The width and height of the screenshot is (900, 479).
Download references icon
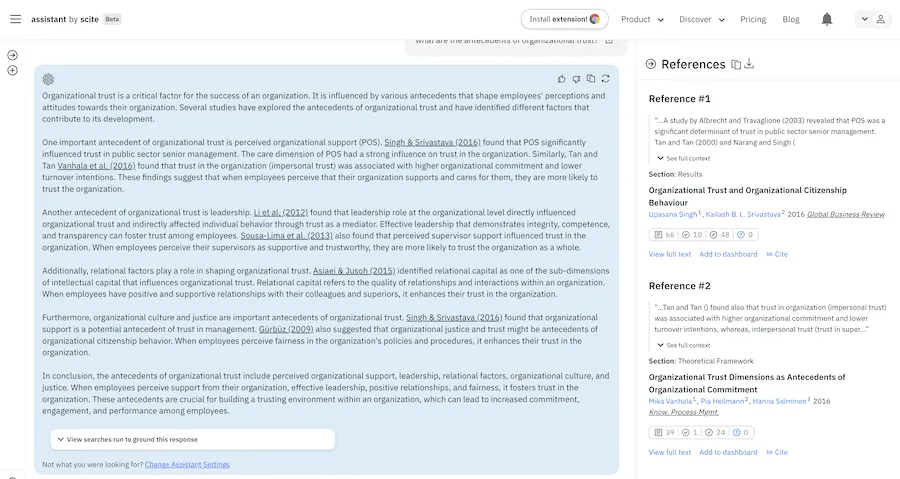pyautogui.click(x=749, y=64)
